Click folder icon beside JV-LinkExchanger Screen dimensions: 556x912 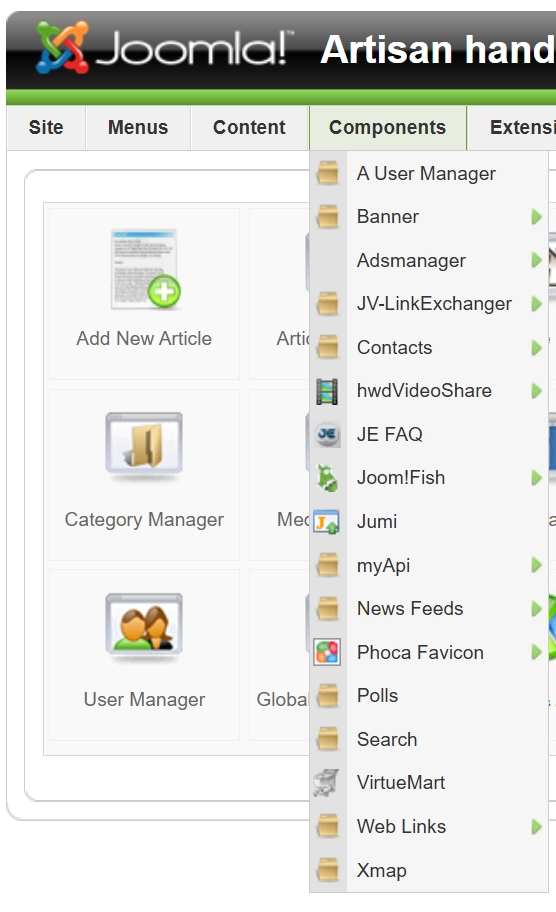click(x=328, y=304)
